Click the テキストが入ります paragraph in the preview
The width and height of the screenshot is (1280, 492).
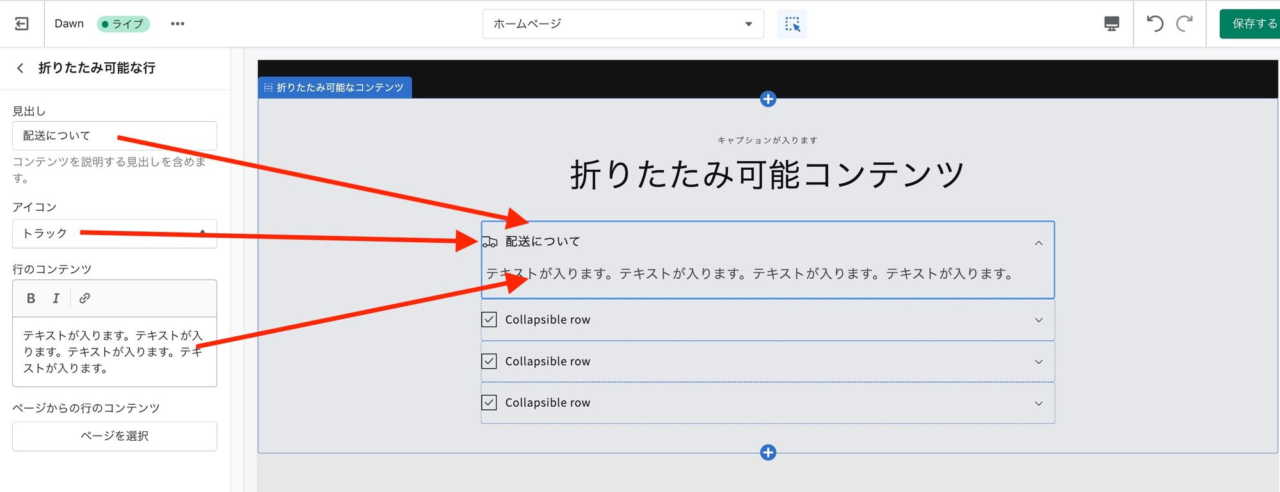(750, 273)
